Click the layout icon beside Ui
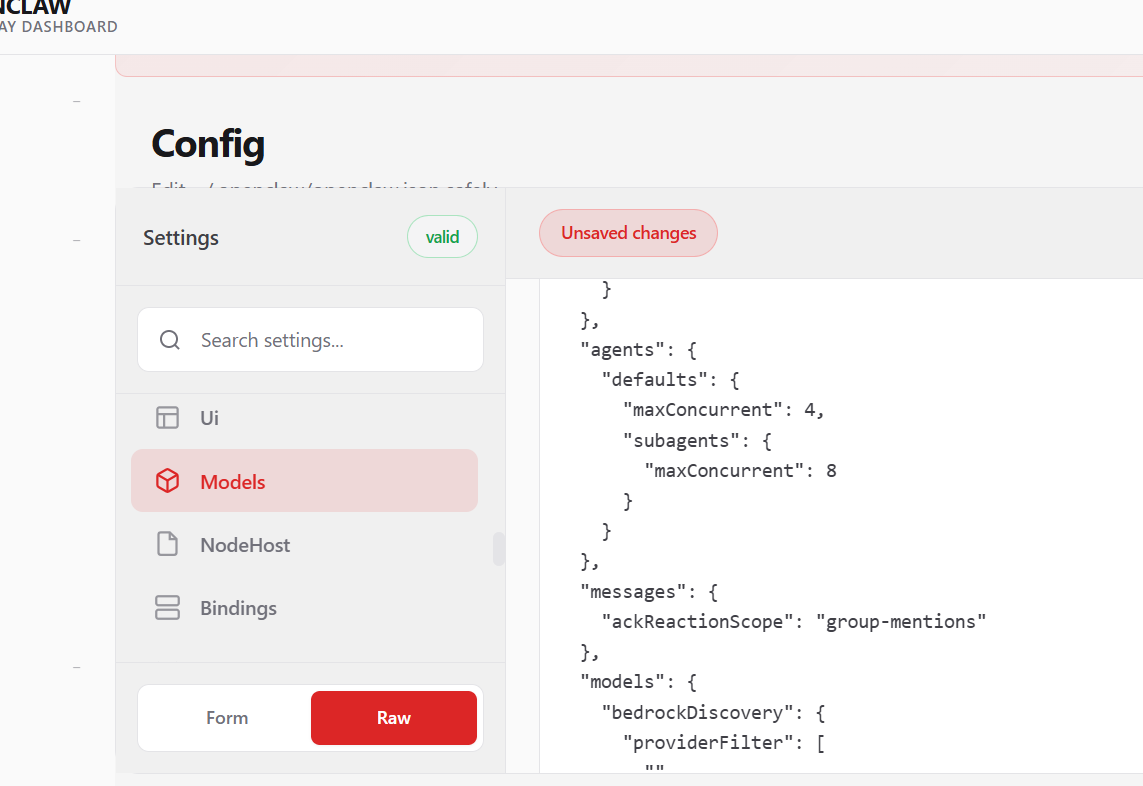Image resolution: width=1143 pixels, height=786 pixels. [x=167, y=418]
